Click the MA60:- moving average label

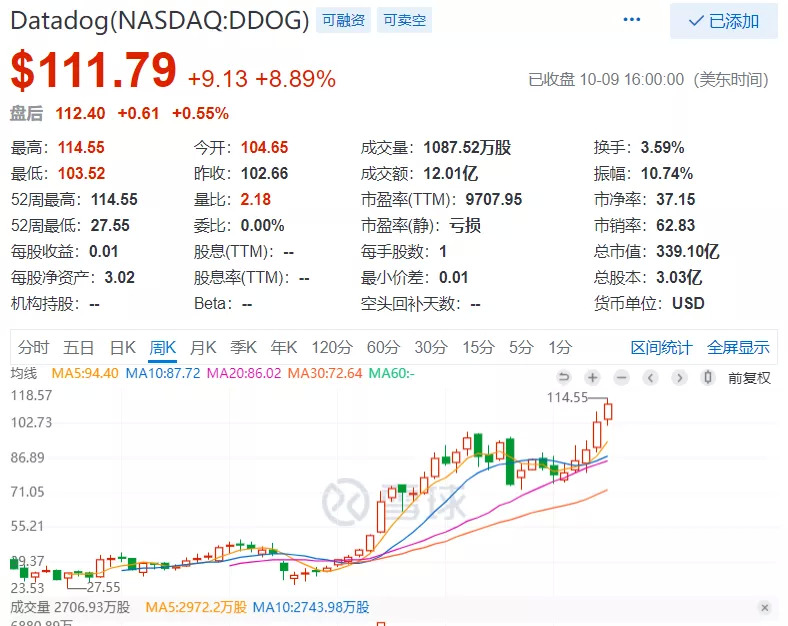(391, 373)
